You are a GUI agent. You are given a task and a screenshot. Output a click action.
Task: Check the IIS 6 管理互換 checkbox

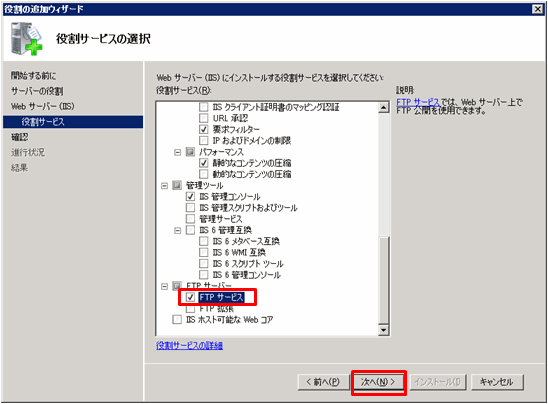[190, 230]
